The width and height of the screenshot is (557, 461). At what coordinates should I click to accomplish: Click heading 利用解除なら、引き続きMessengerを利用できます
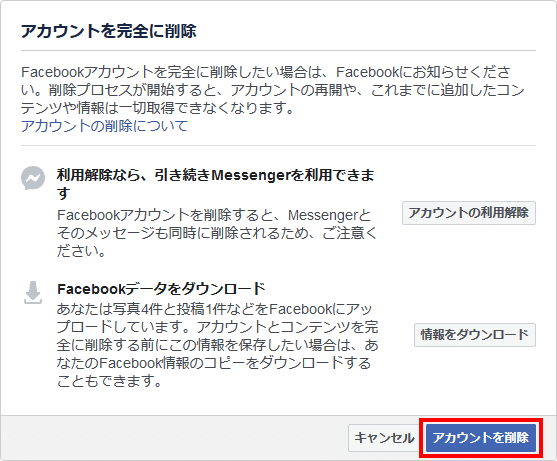[x=216, y=184]
